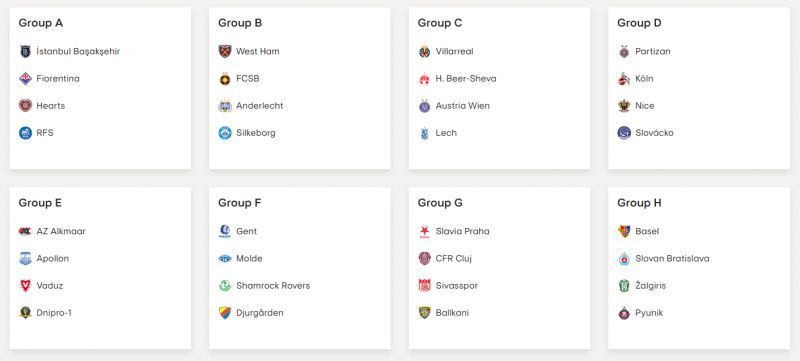800x361 pixels.
Task: Open the Slovan Bratislava team link
Action: (672, 259)
